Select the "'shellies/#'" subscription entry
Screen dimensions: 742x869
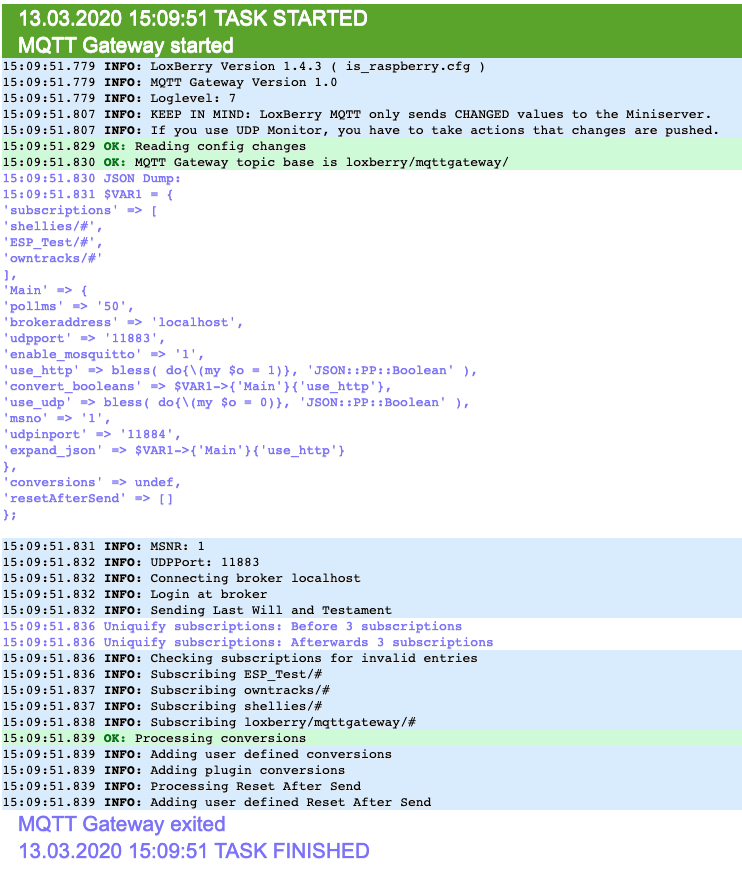53,227
